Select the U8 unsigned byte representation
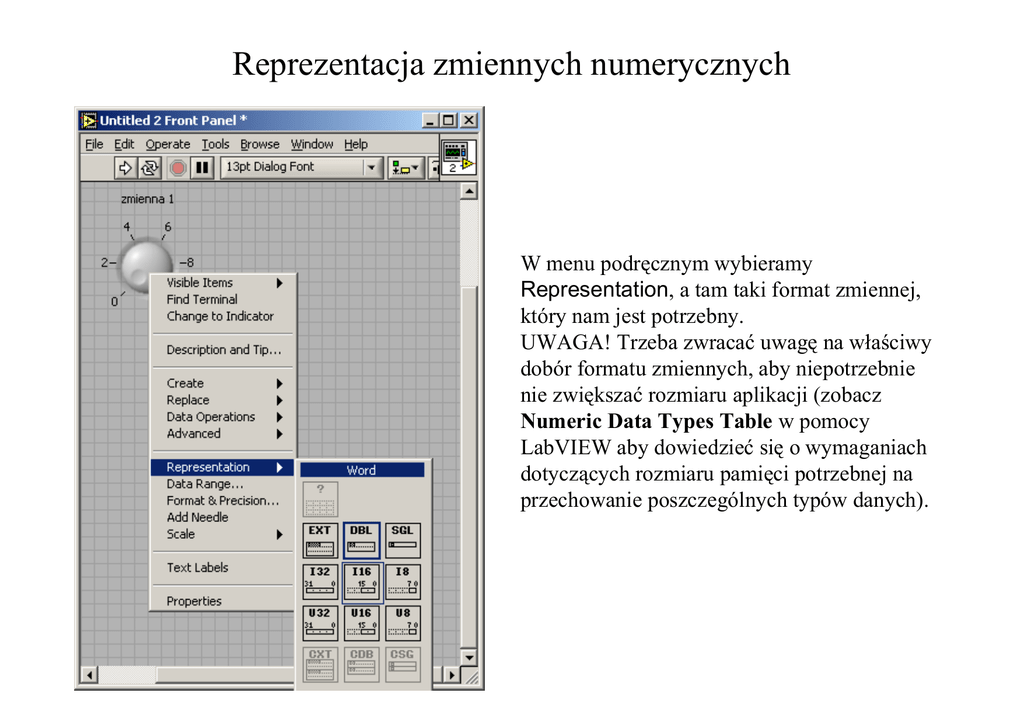Image resolution: width=1024 pixels, height=724 pixels. 403,623
